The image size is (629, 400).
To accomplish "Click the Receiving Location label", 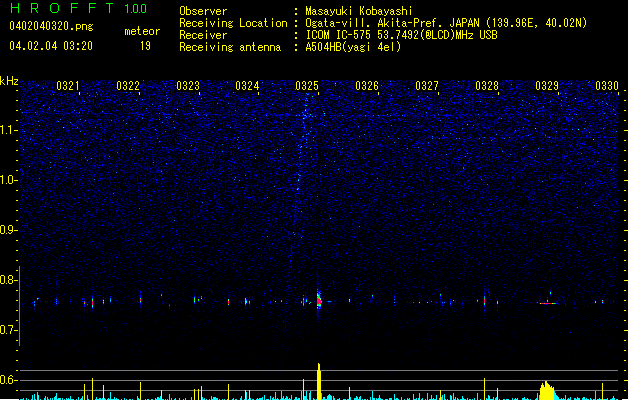I will click(233, 23).
